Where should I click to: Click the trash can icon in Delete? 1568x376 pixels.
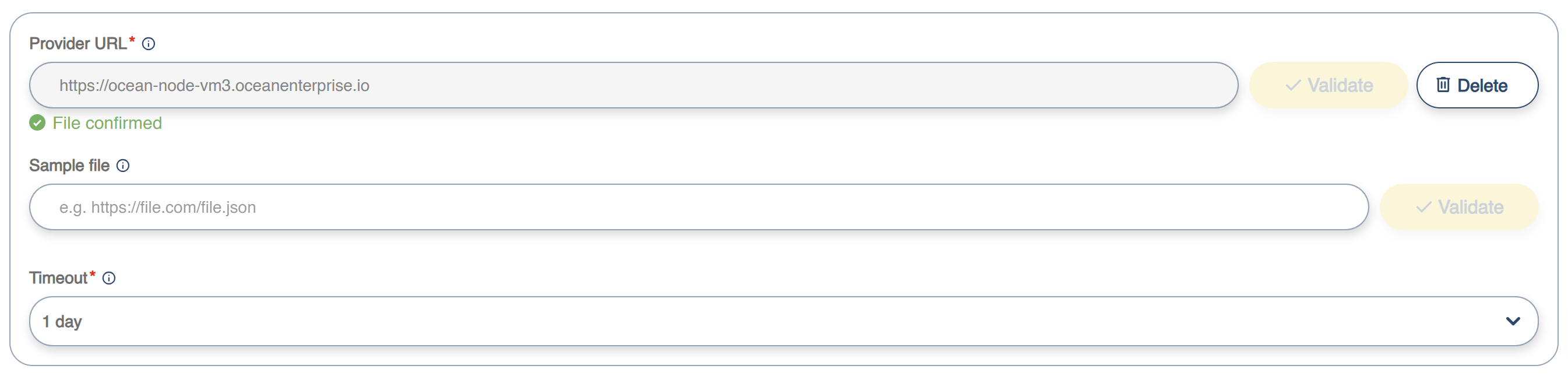1443,85
